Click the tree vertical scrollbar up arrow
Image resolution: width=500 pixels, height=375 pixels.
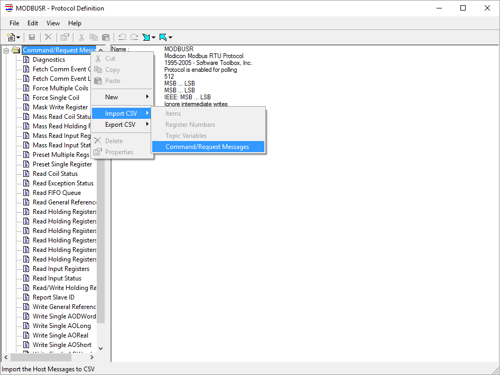tap(101, 50)
